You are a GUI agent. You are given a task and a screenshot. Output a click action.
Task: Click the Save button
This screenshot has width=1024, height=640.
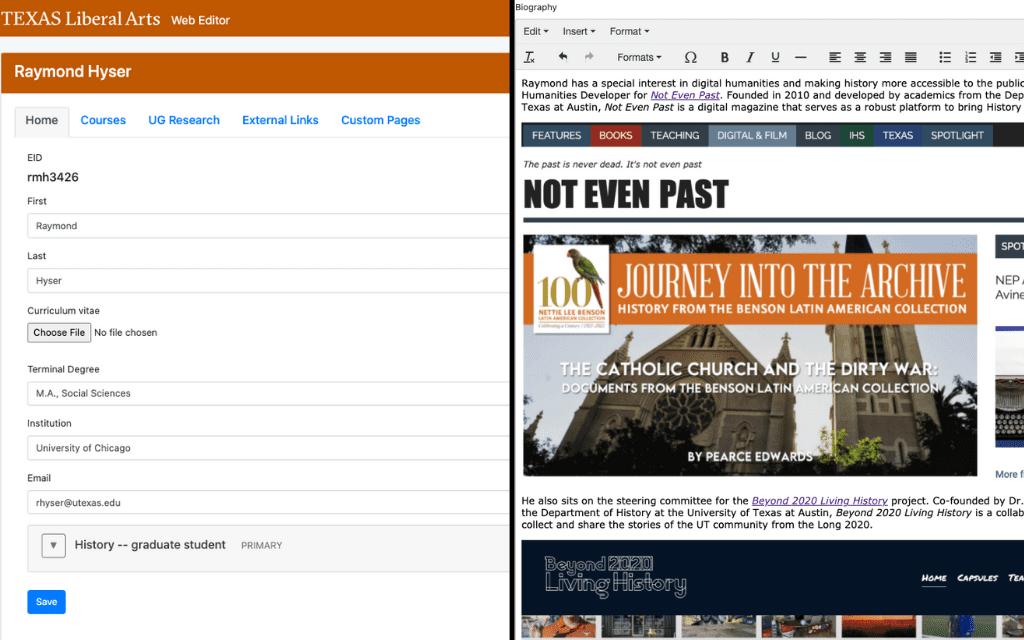pyautogui.click(x=46, y=601)
